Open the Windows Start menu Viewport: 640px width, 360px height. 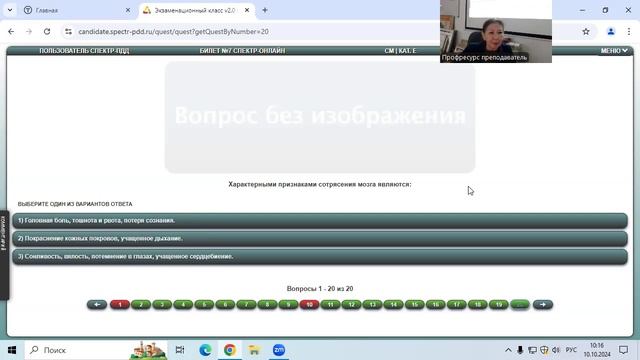click(x=12, y=350)
